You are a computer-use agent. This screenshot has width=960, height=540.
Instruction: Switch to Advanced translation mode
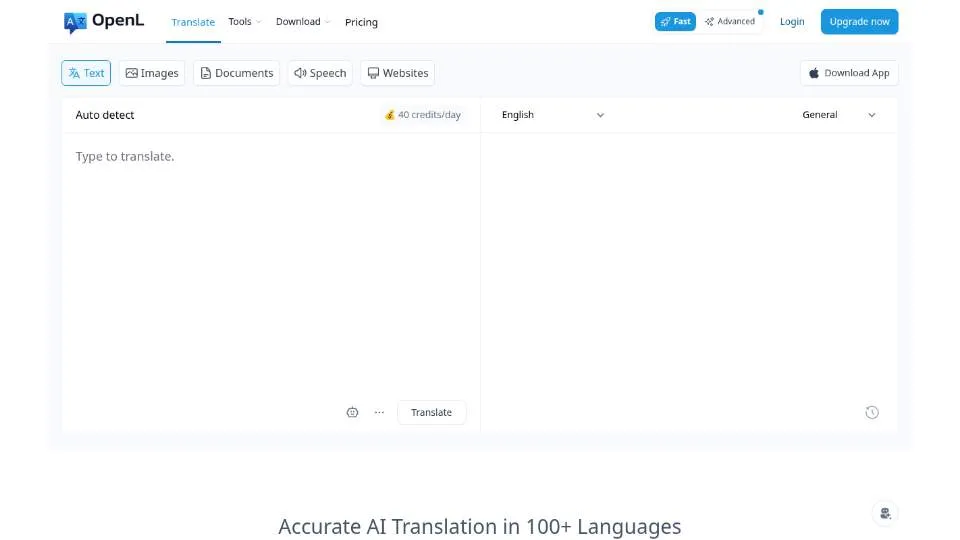(730, 21)
